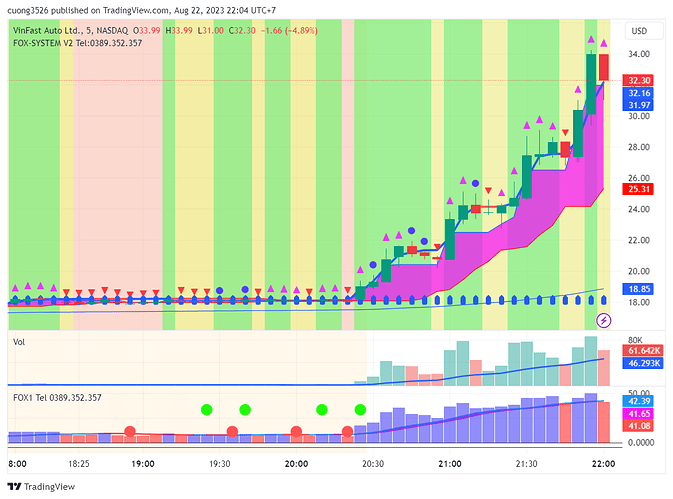Click the 20.00 price axis tick
This screenshot has width=673, height=499.
click(639, 271)
